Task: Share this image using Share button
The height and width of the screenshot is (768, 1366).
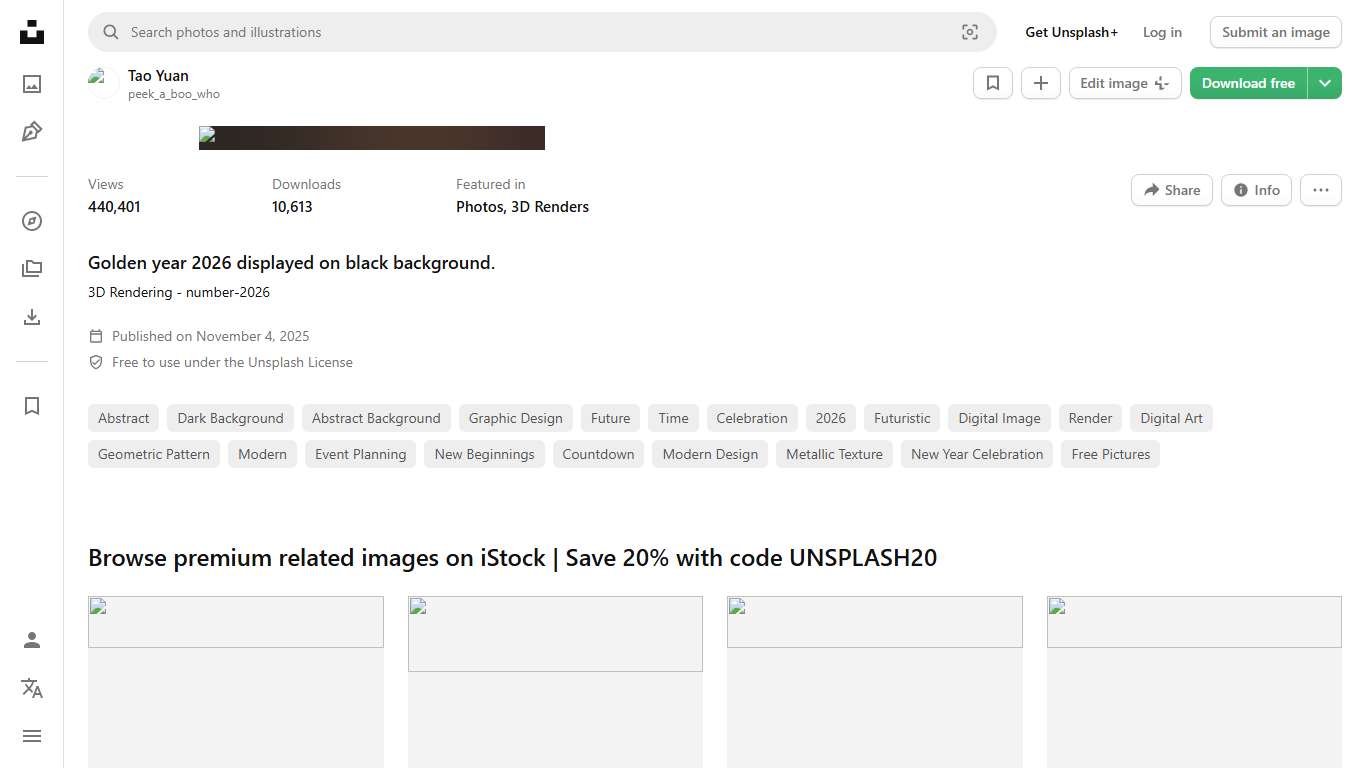Action: point(1171,190)
